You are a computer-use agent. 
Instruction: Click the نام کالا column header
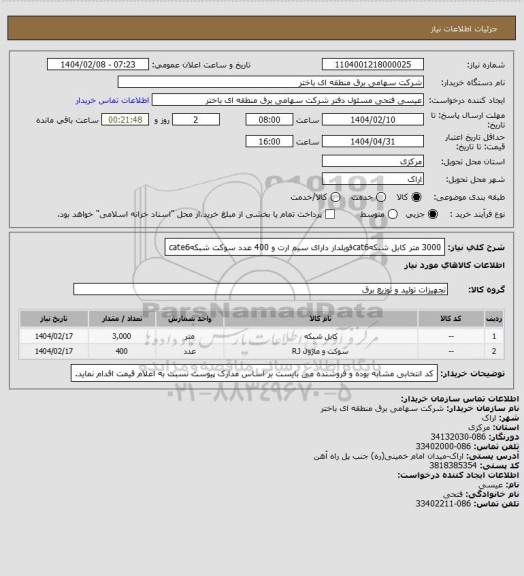pyautogui.click(x=320, y=319)
